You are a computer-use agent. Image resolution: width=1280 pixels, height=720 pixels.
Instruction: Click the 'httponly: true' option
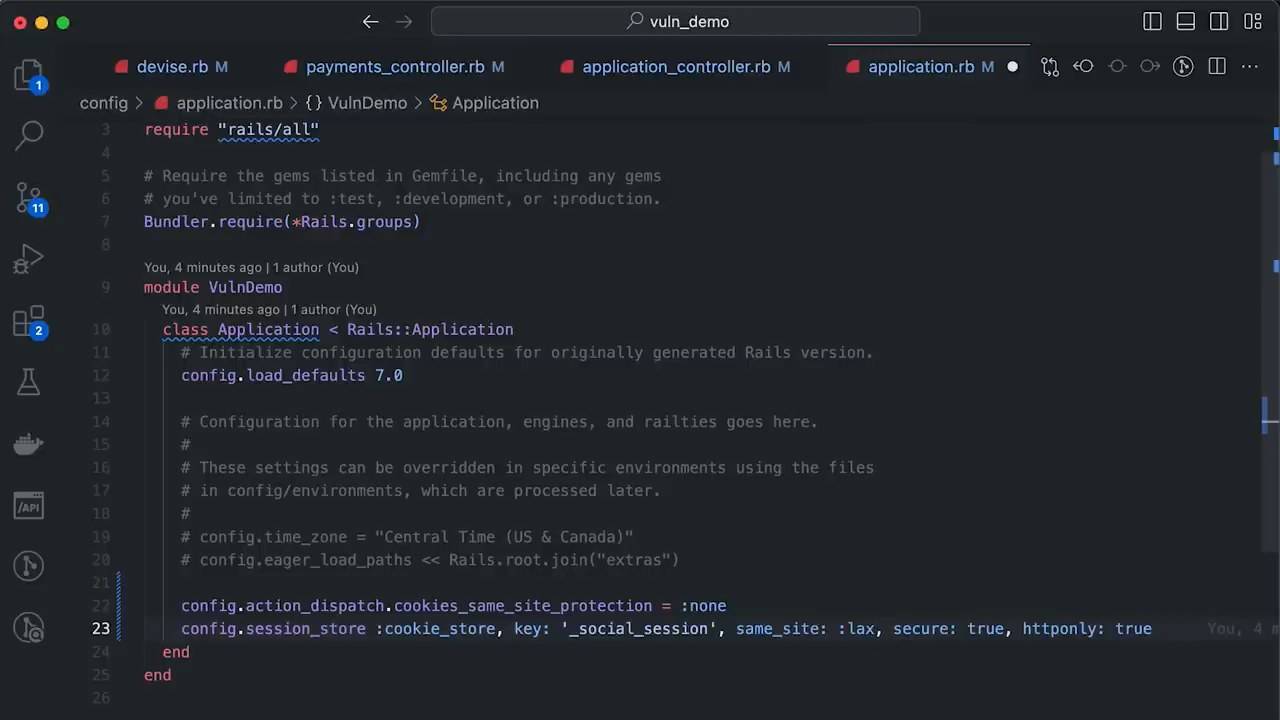pos(1087,629)
